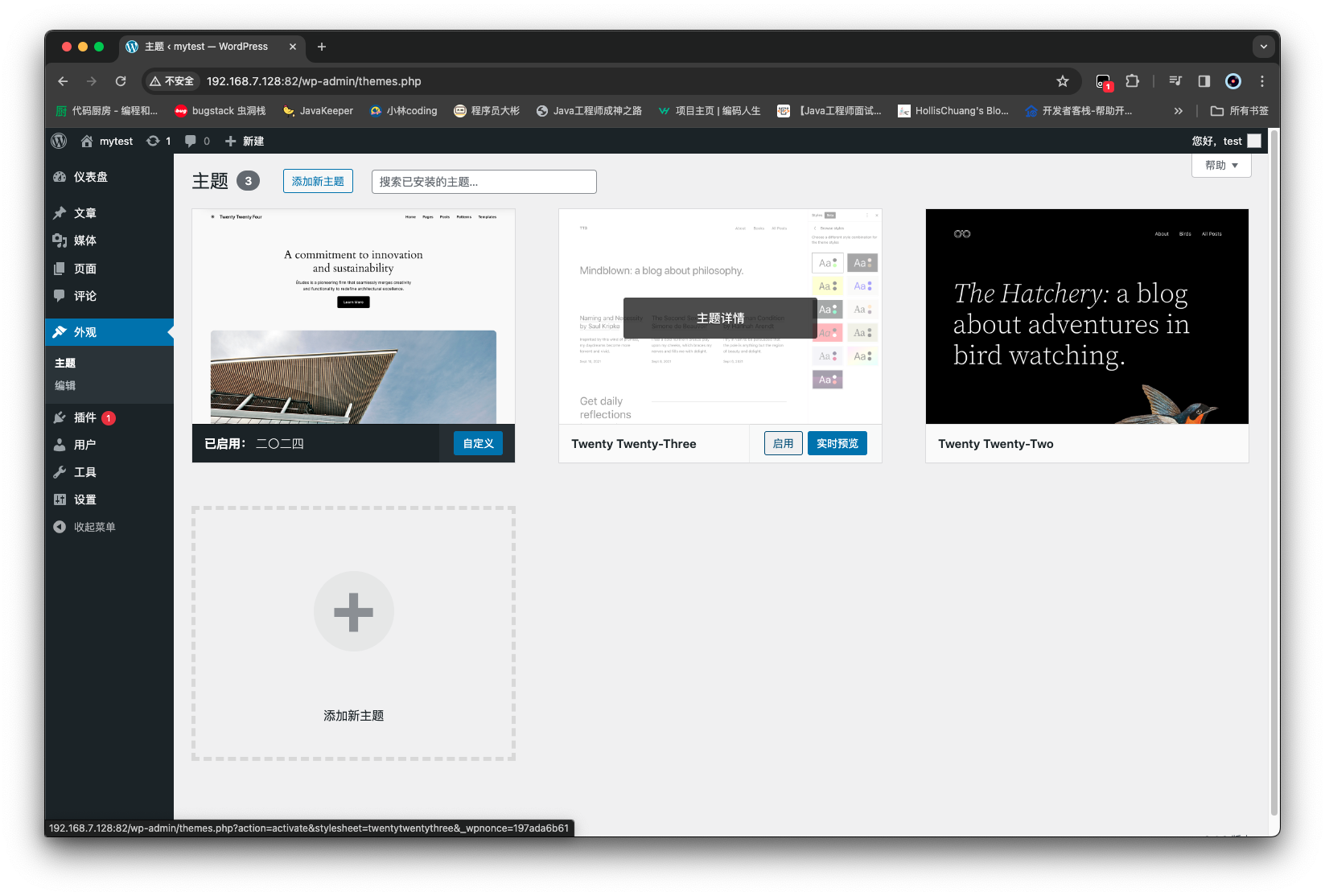1325x896 pixels.
Task: Close the 主题 ‹ mytest WordPress tab
Action: 293,47
